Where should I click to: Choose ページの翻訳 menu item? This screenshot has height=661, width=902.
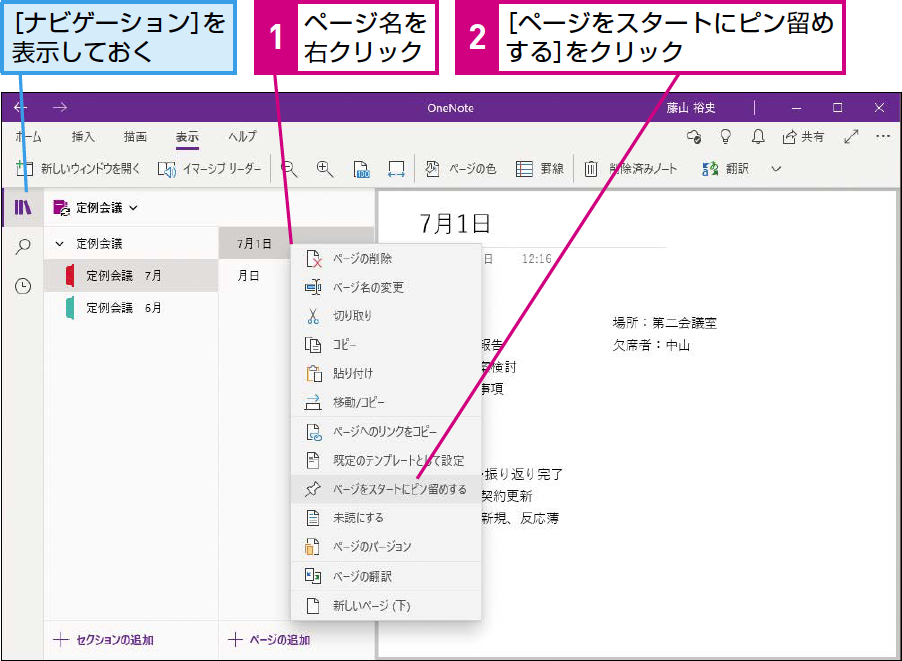click(386, 576)
